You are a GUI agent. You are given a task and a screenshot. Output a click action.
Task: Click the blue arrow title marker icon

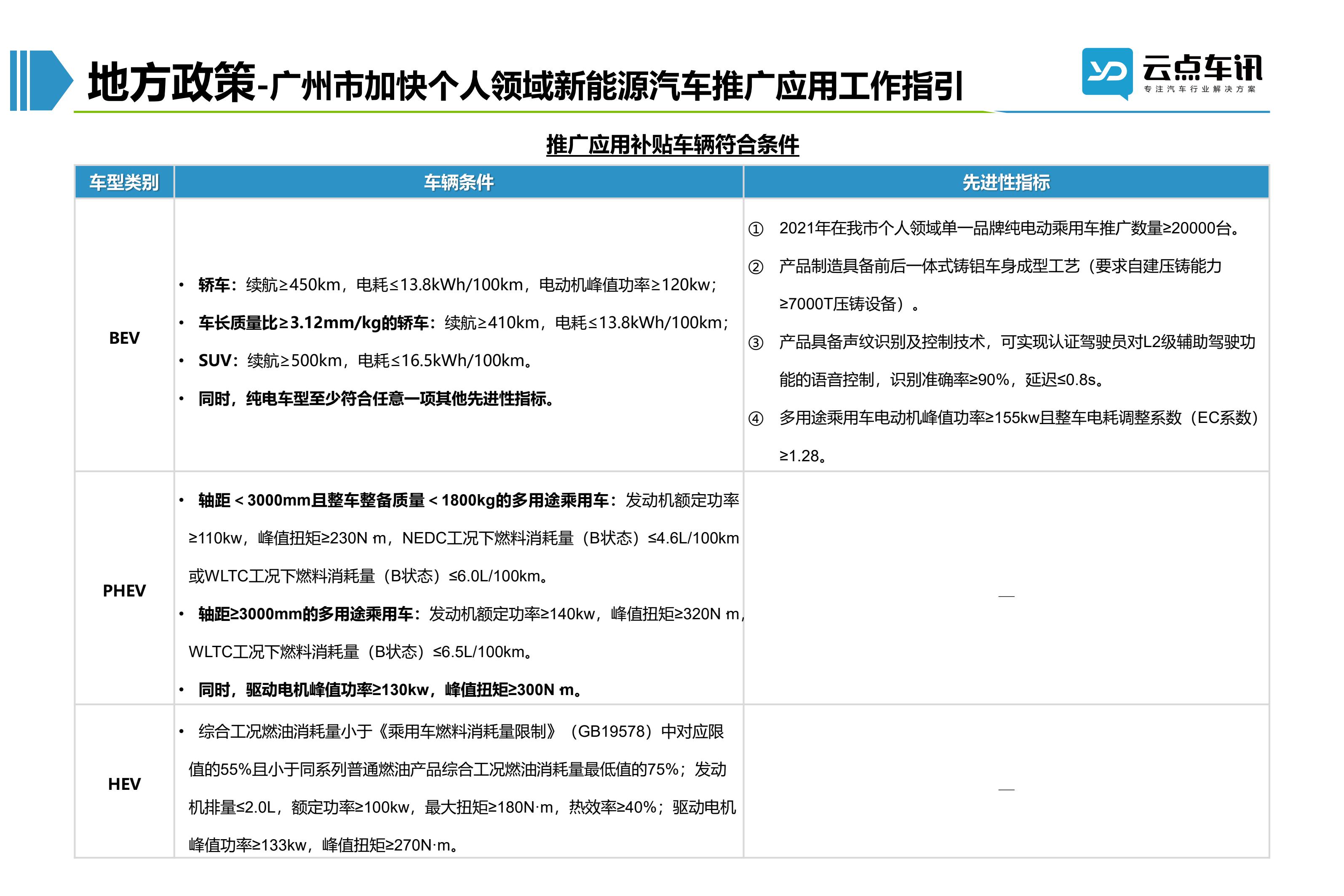pos(42,80)
